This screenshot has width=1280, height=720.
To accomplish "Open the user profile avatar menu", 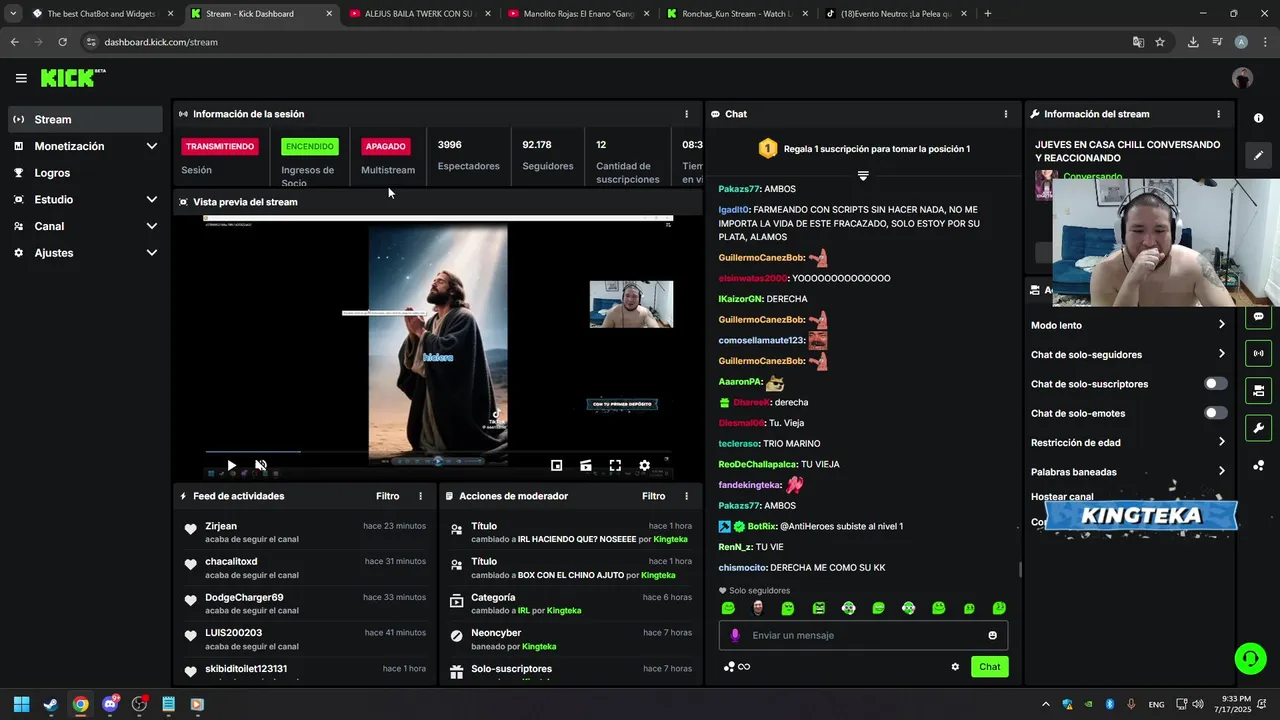I will click(1242, 78).
